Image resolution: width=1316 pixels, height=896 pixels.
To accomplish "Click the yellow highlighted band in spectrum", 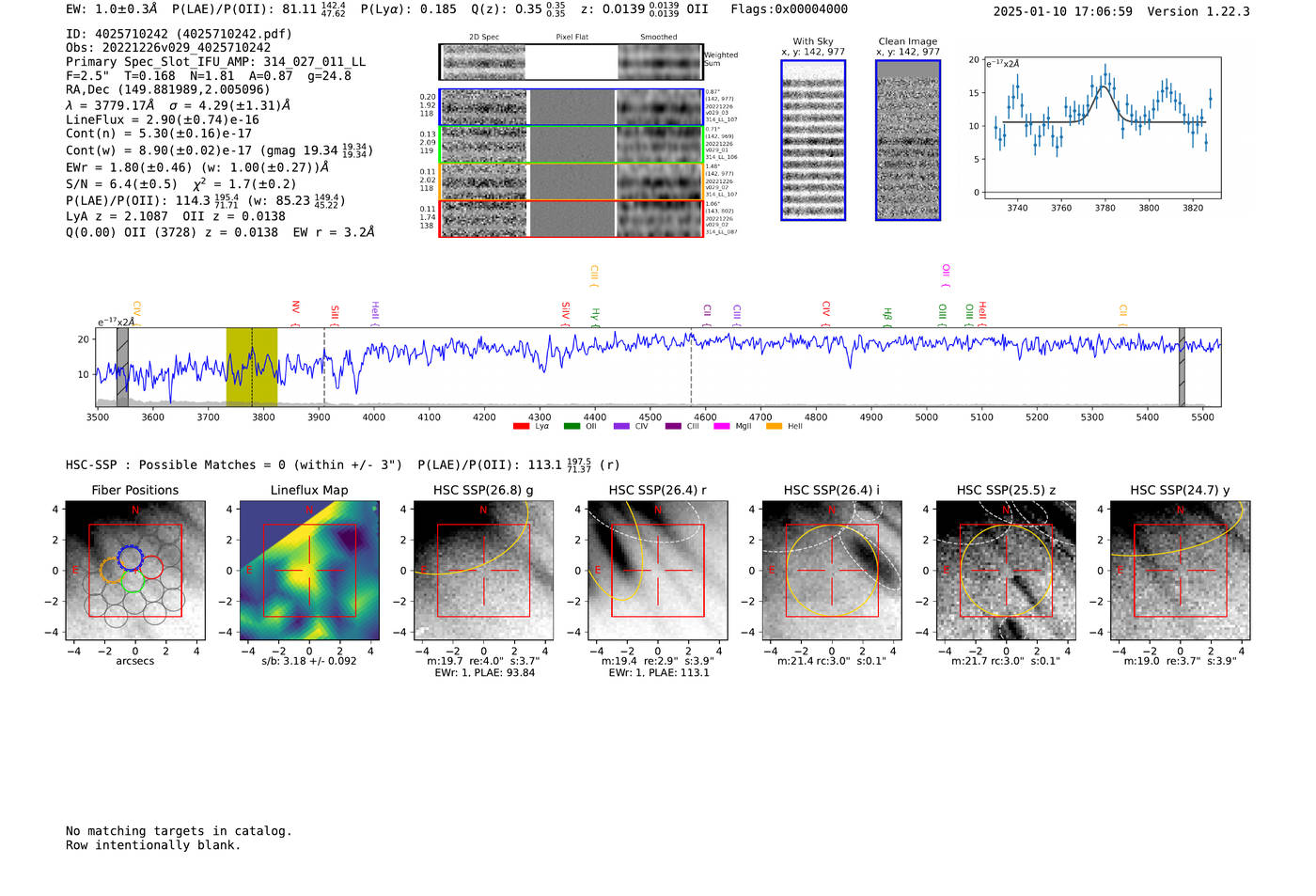I will click(252, 367).
